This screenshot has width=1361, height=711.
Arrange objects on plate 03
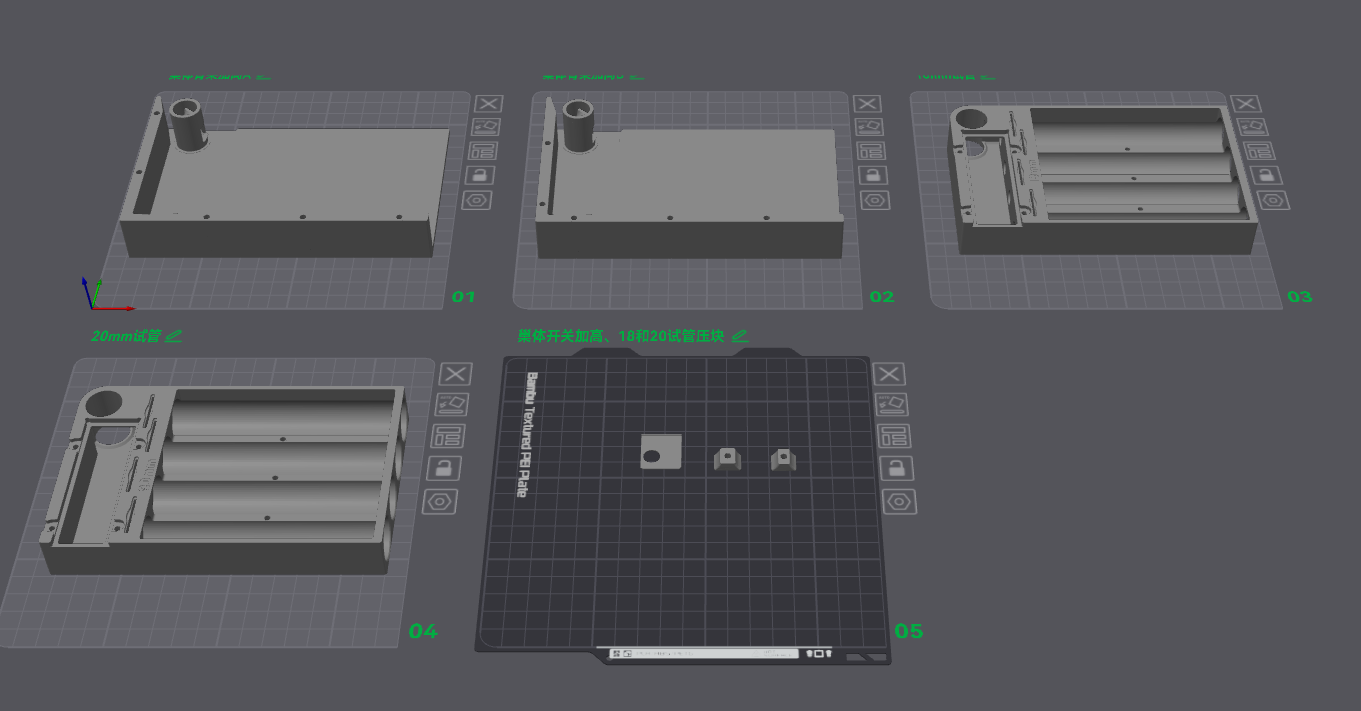click(x=1257, y=151)
